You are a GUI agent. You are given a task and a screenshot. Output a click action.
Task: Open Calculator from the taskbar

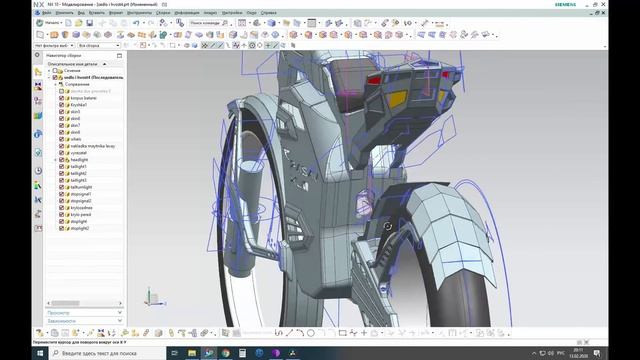tap(242, 353)
